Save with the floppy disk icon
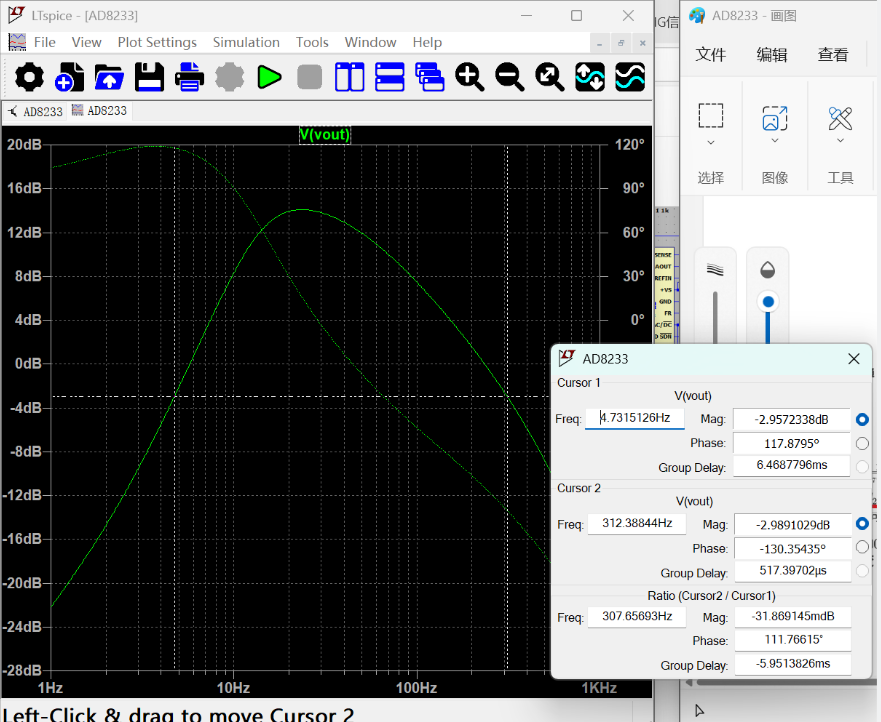 [x=149, y=77]
